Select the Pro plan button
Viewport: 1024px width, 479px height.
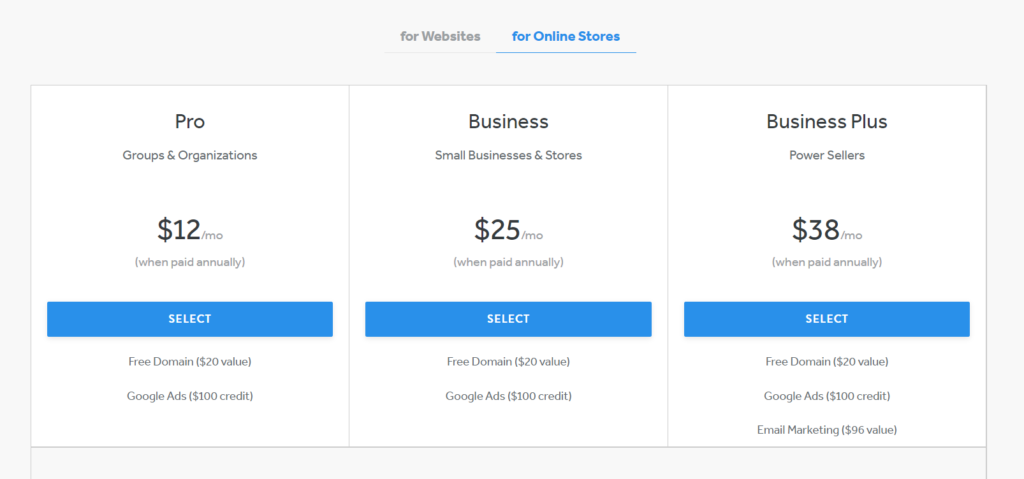(190, 319)
